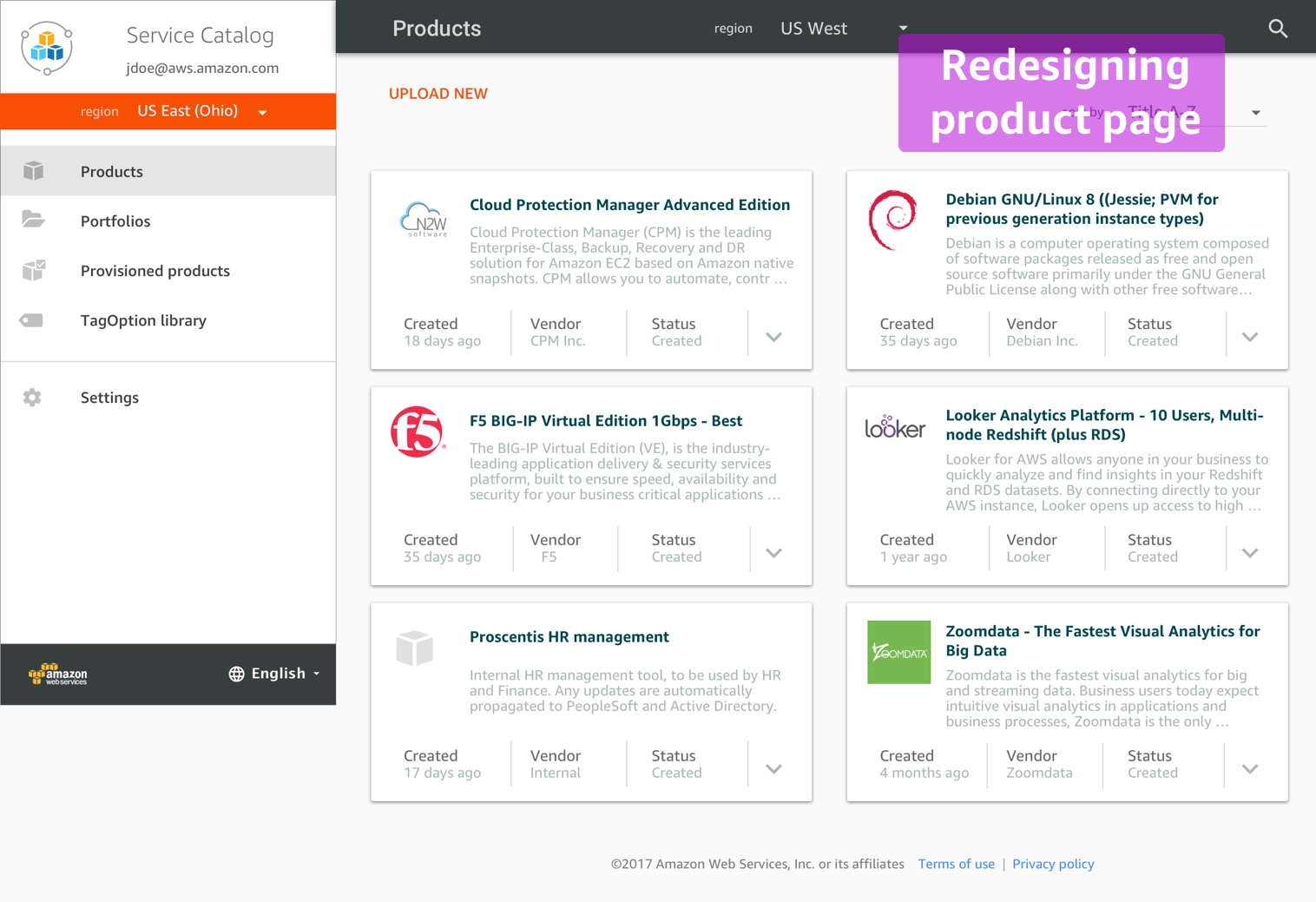
Task: Click the TagOption library tag icon
Action: coord(31,320)
